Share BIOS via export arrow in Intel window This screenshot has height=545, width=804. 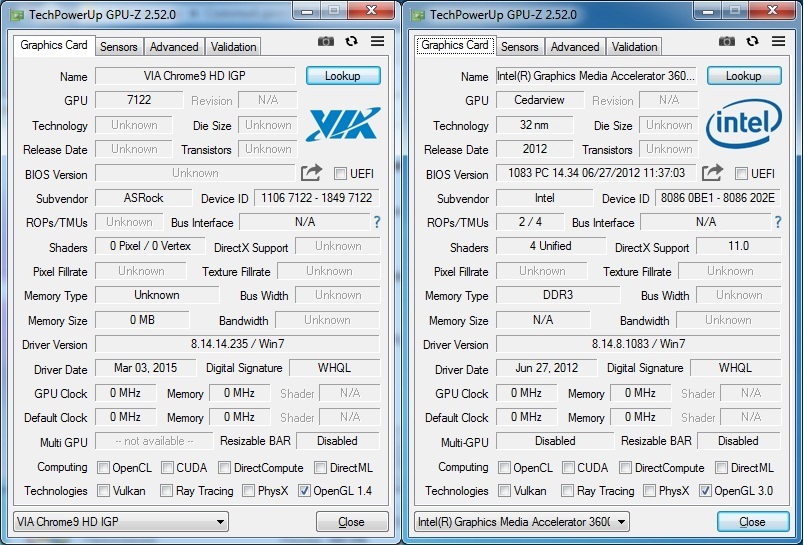tap(712, 173)
